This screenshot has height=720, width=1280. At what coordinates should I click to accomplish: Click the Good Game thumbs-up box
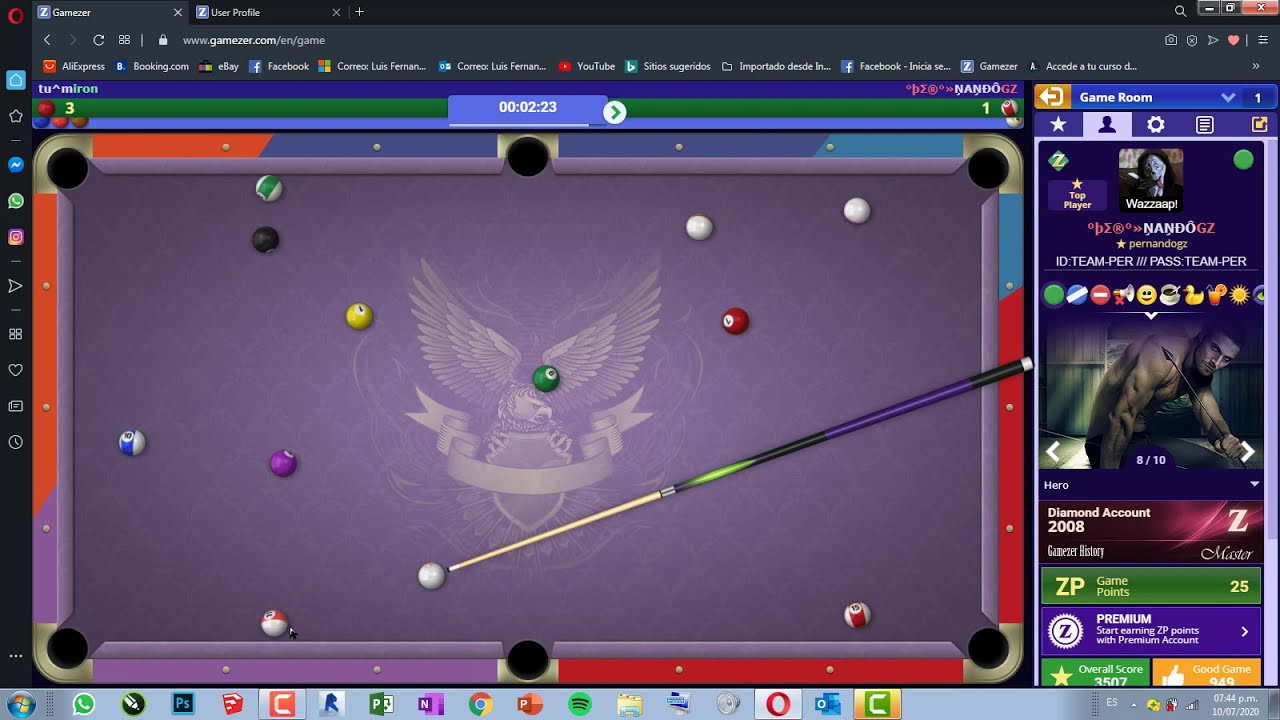(x=1207, y=673)
